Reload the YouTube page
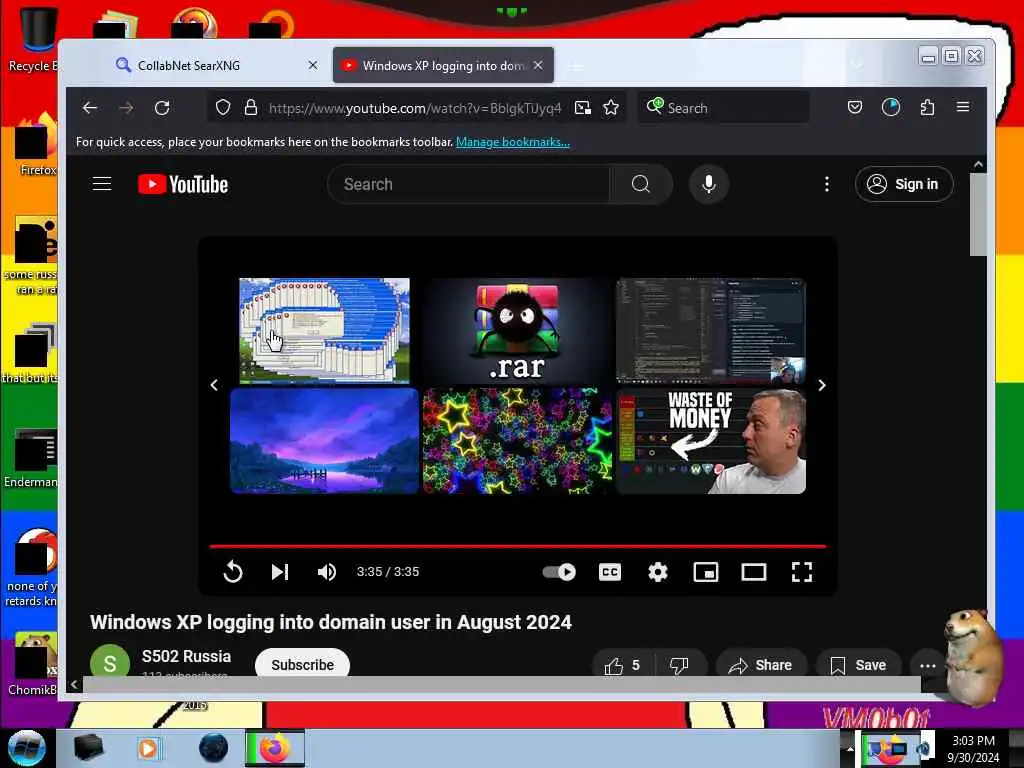The width and height of the screenshot is (1024, 768). pyautogui.click(x=162, y=108)
